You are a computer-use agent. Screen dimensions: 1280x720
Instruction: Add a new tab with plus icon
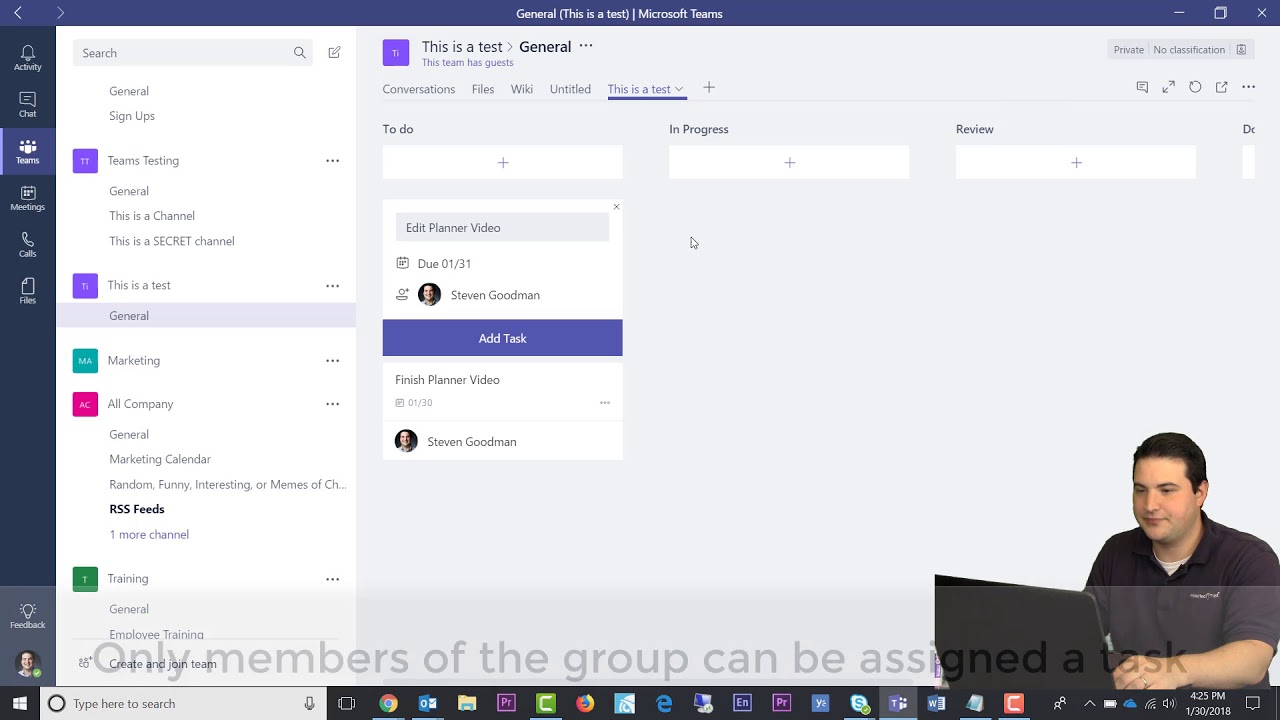709,88
